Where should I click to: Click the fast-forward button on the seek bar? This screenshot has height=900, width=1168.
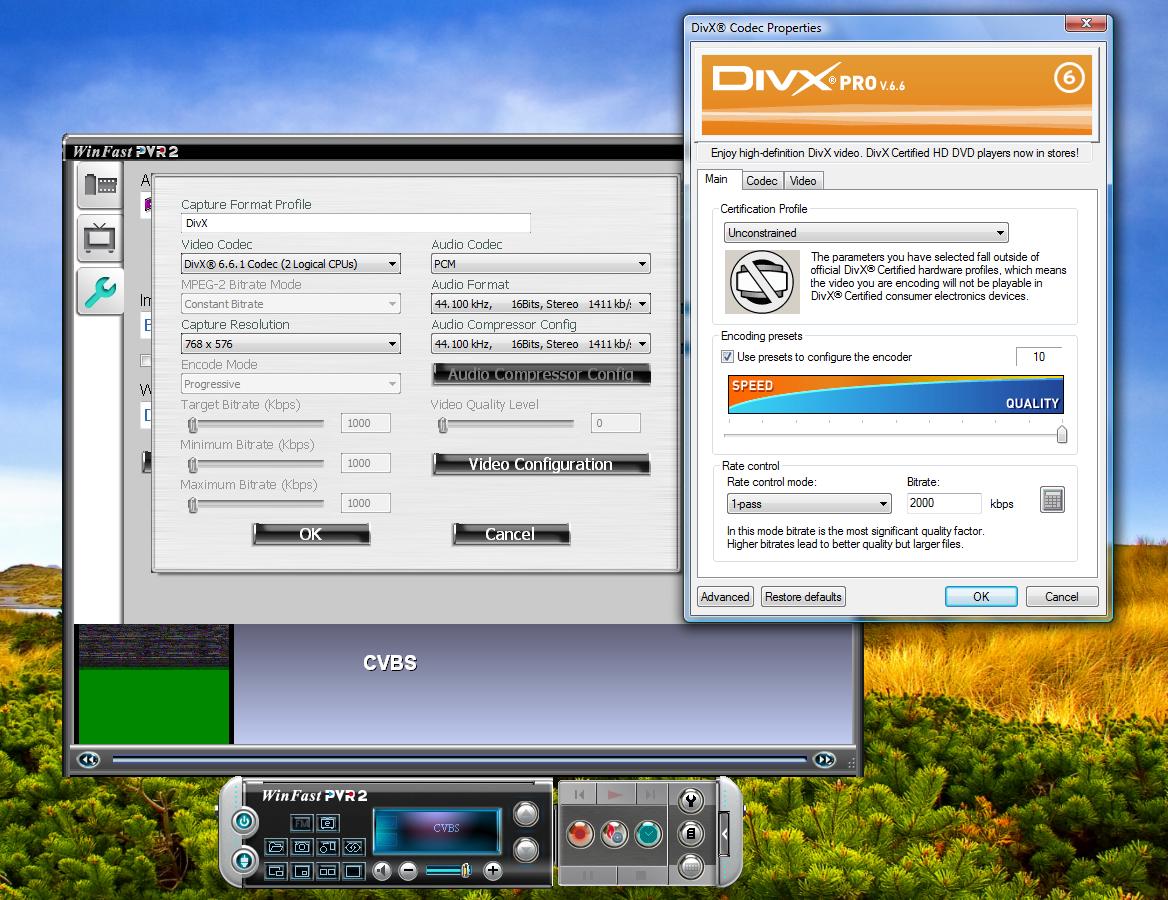tap(825, 760)
